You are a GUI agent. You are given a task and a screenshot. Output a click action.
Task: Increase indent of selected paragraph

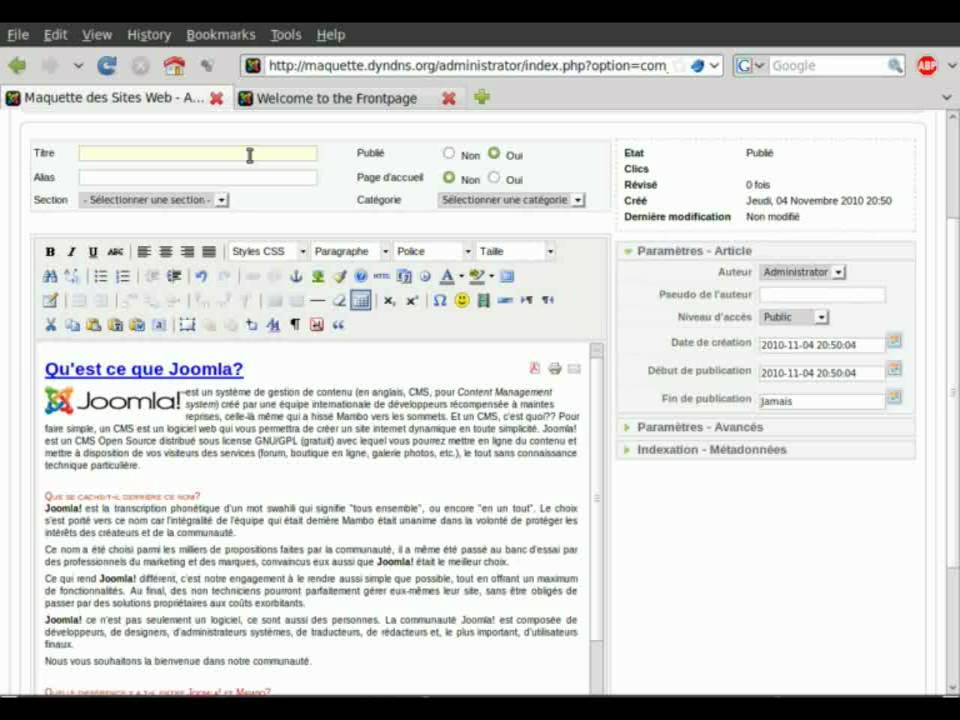pyautogui.click(x=174, y=276)
